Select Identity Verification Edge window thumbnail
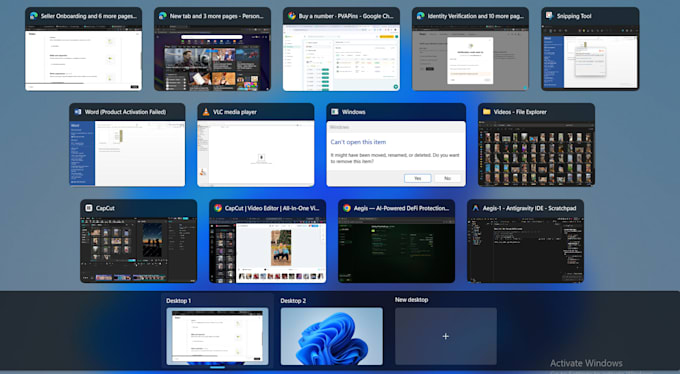This screenshot has width=680, height=374. point(470,49)
